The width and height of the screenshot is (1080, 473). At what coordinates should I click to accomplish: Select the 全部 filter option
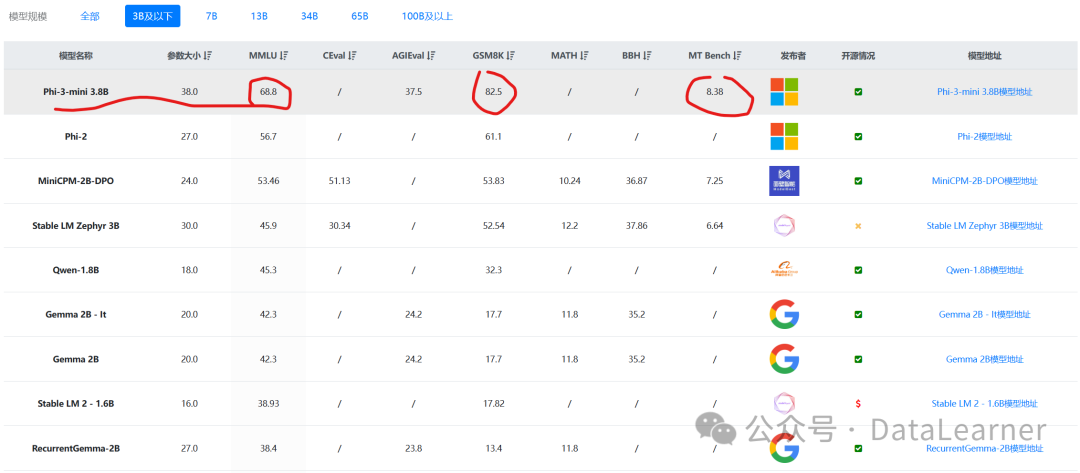(x=92, y=16)
